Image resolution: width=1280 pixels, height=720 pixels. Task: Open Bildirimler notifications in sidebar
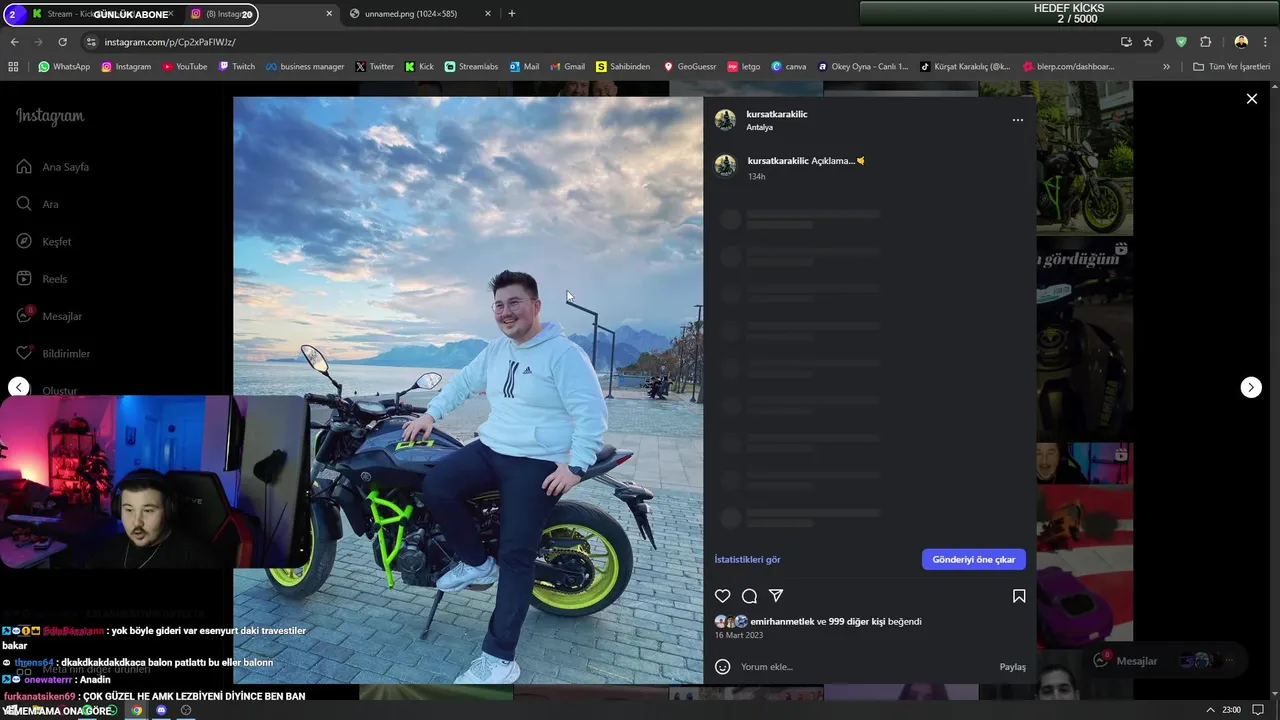pos(53,354)
